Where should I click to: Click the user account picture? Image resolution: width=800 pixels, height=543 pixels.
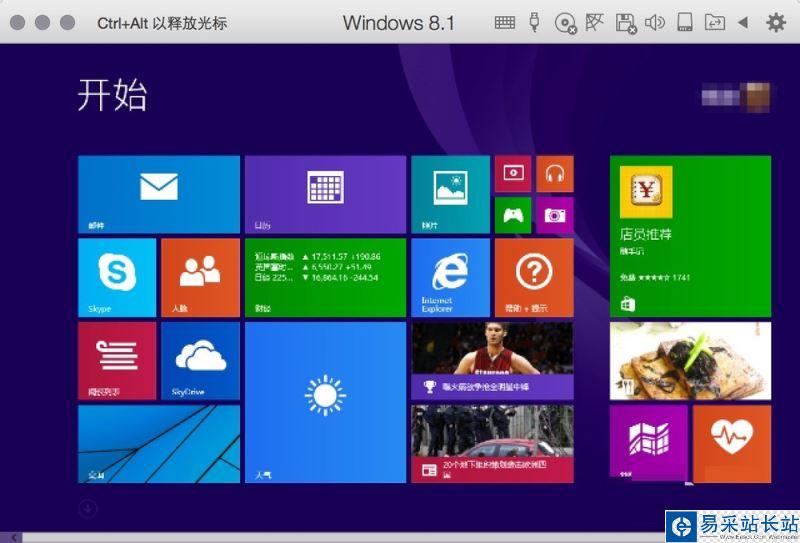(x=758, y=96)
